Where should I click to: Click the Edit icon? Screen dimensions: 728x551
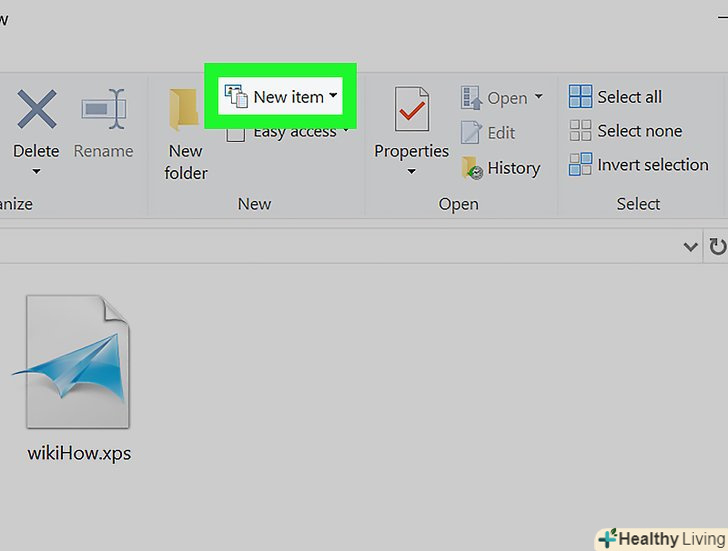point(471,132)
